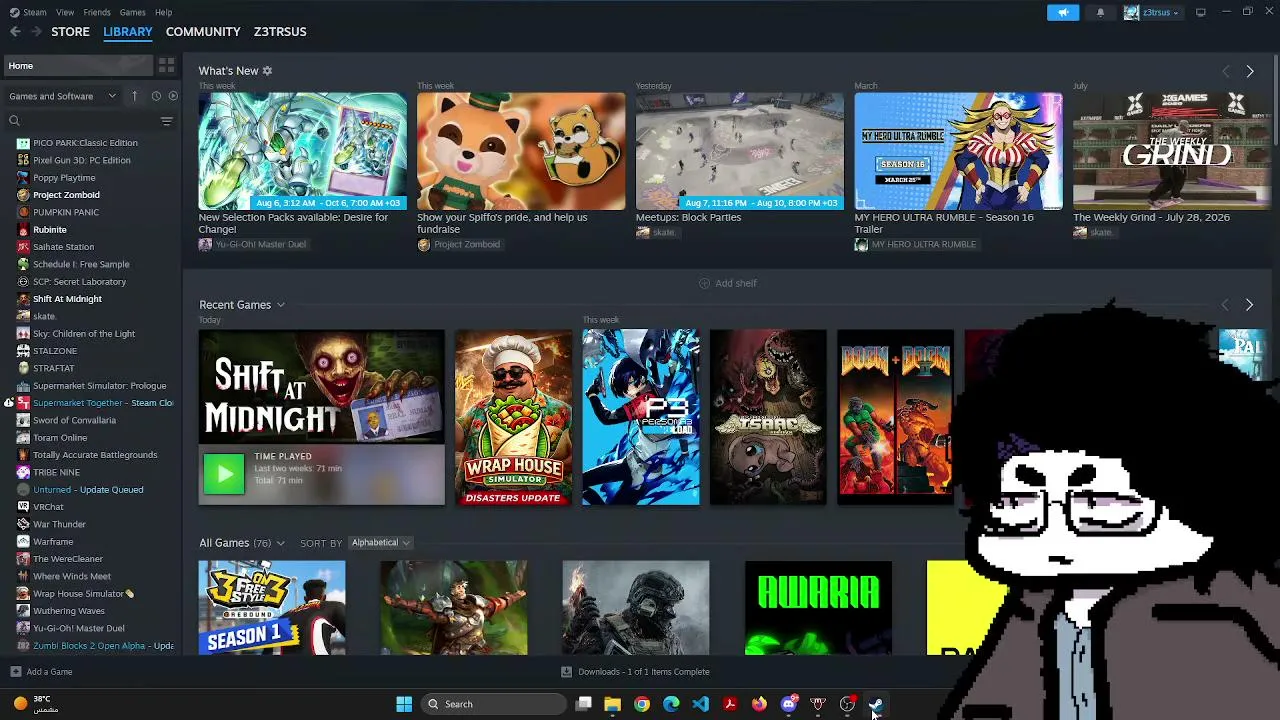1280x720 pixels.
Task: Click the sidebar search magnifier
Action: click(x=14, y=121)
